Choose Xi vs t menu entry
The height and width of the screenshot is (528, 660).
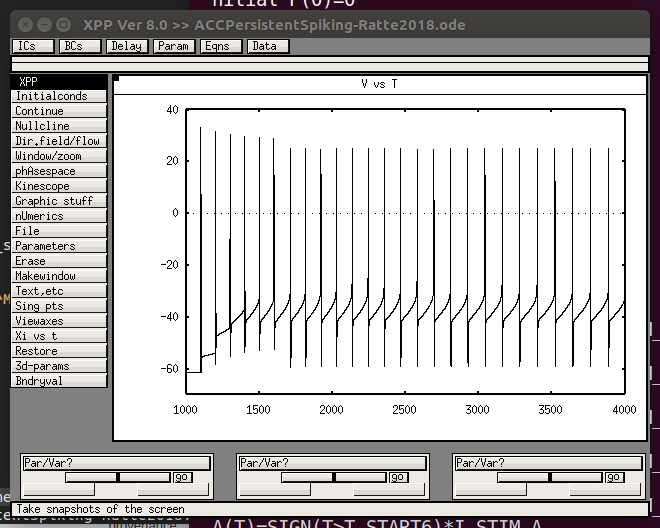(59, 336)
